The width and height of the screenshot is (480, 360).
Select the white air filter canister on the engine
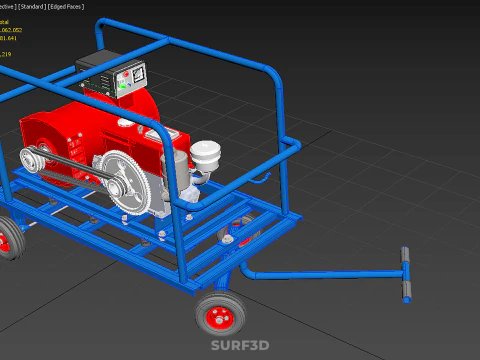click(x=205, y=156)
